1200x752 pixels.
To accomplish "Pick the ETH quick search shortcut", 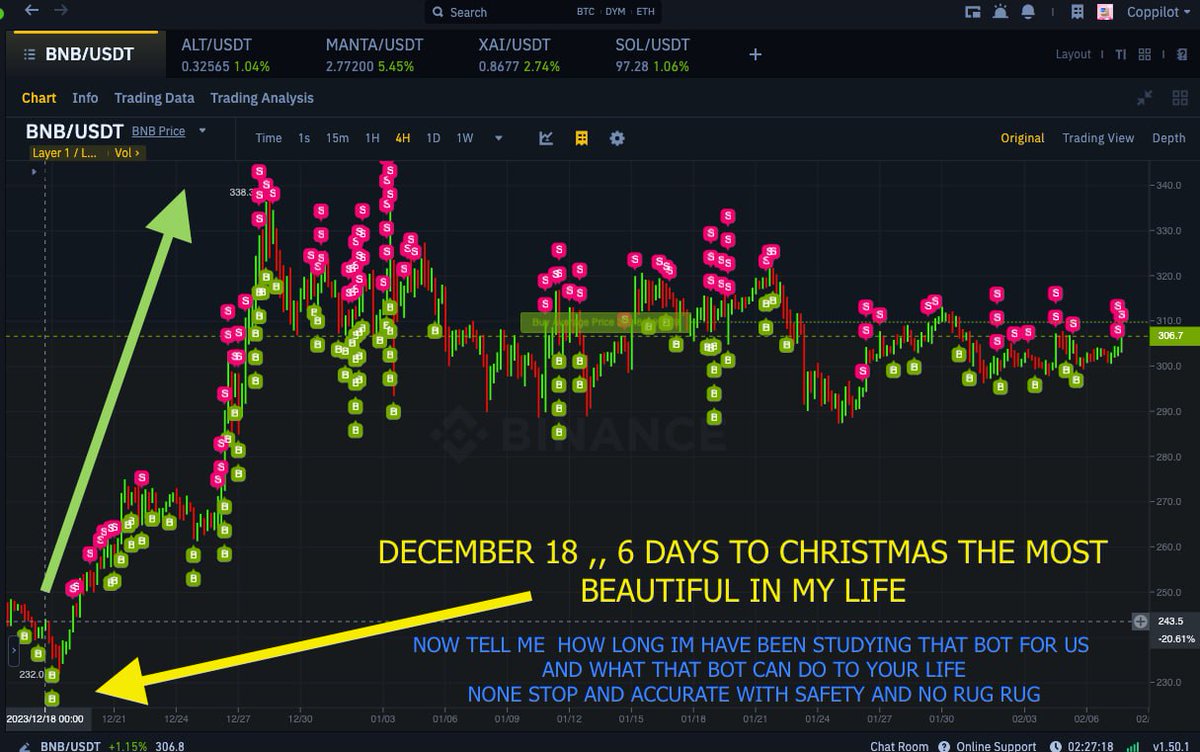I will click(645, 12).
